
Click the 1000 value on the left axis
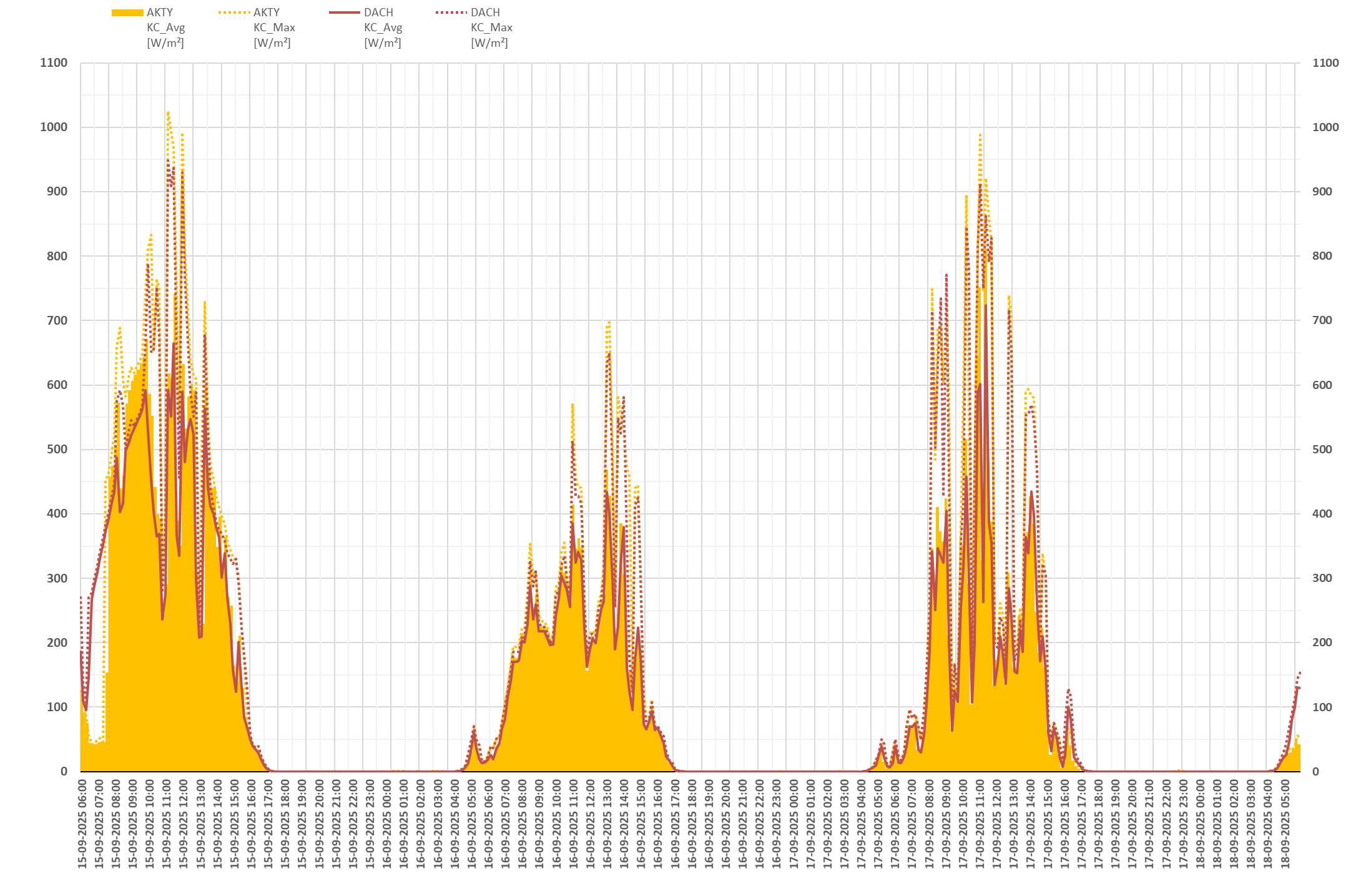[54, 127]
